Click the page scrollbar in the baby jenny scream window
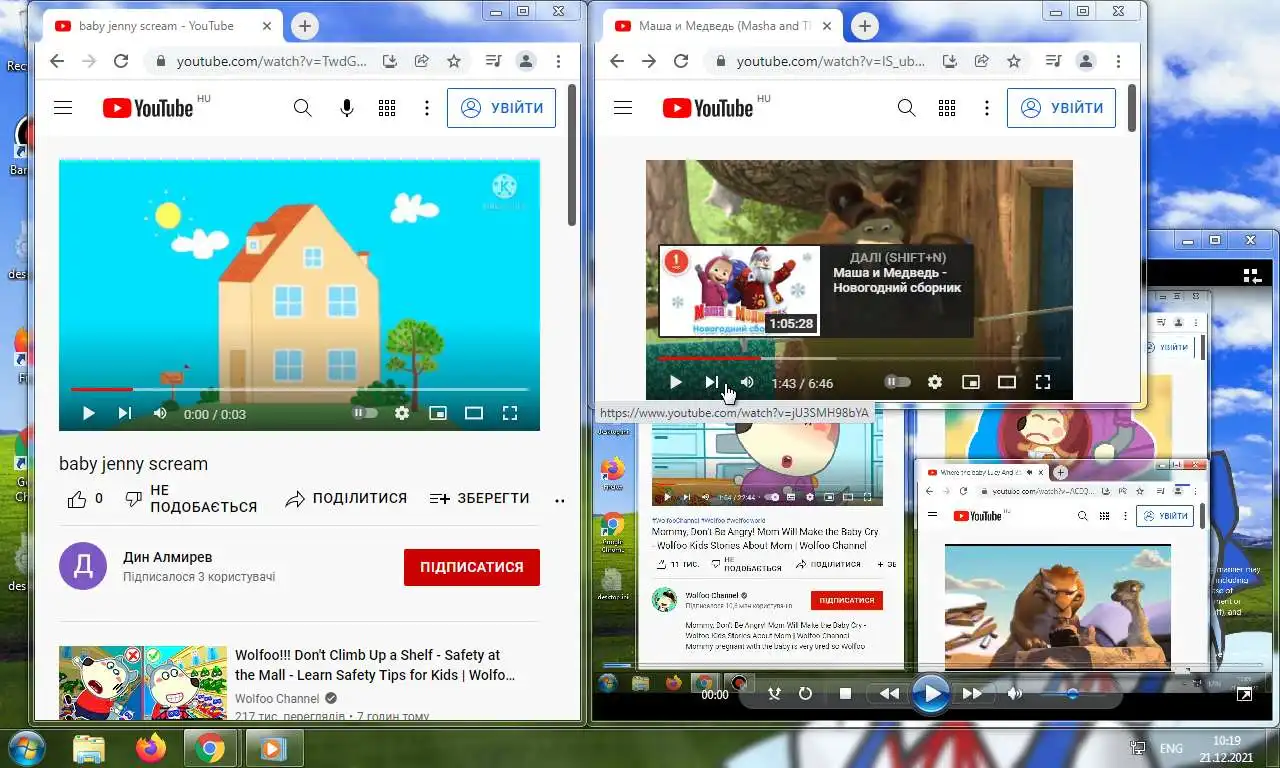Viewport: 1280px width, 768px height. pyautogui.click(x=572, y=155)
